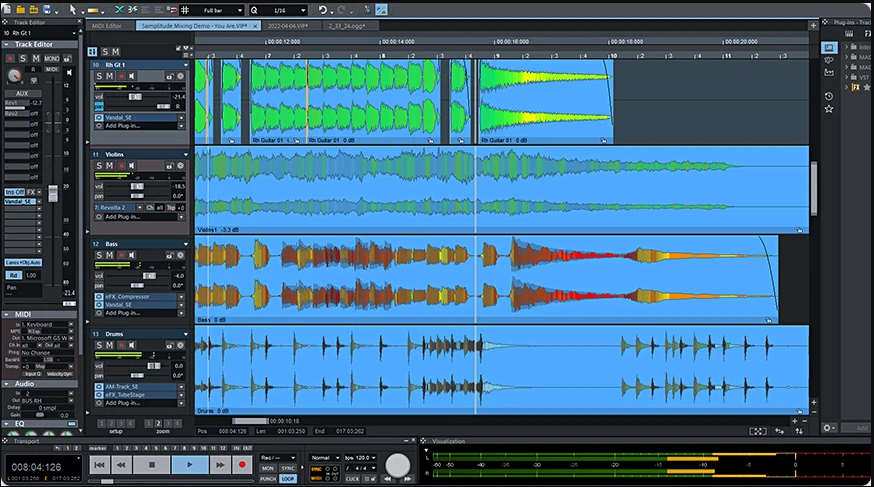Viewport: 874px width, 487px height.
Task: Select the mouse pointer tool
Action: 72,9
